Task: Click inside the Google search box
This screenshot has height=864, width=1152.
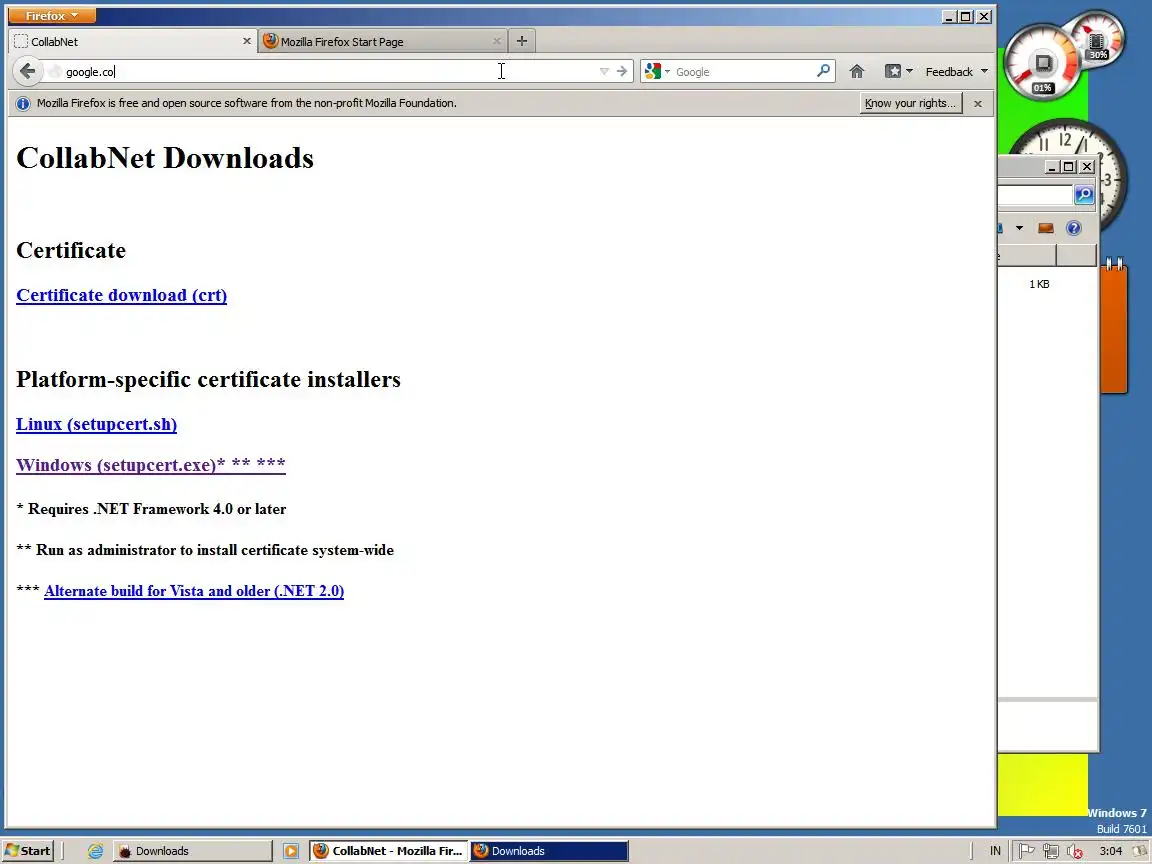Action: coord(742,71)
